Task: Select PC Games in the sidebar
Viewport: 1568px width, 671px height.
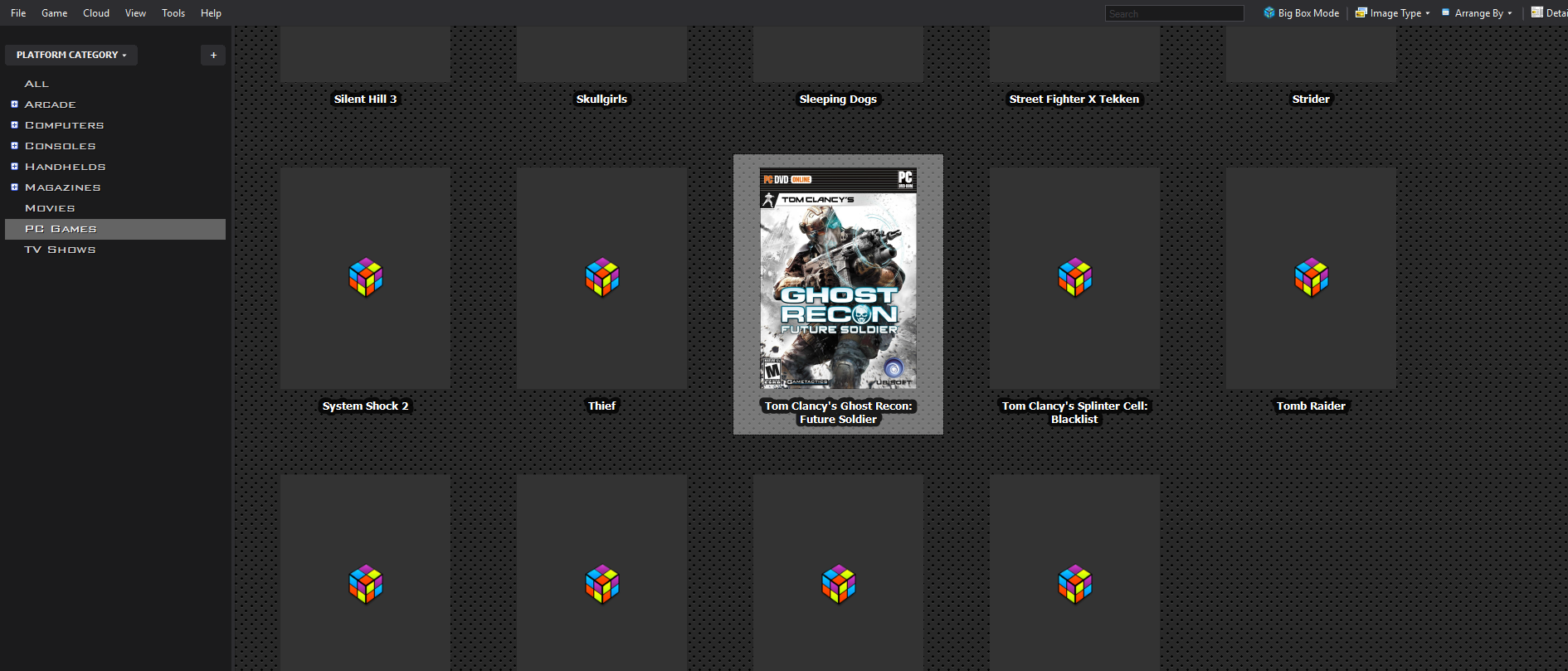Action: [x=115, y=229]
